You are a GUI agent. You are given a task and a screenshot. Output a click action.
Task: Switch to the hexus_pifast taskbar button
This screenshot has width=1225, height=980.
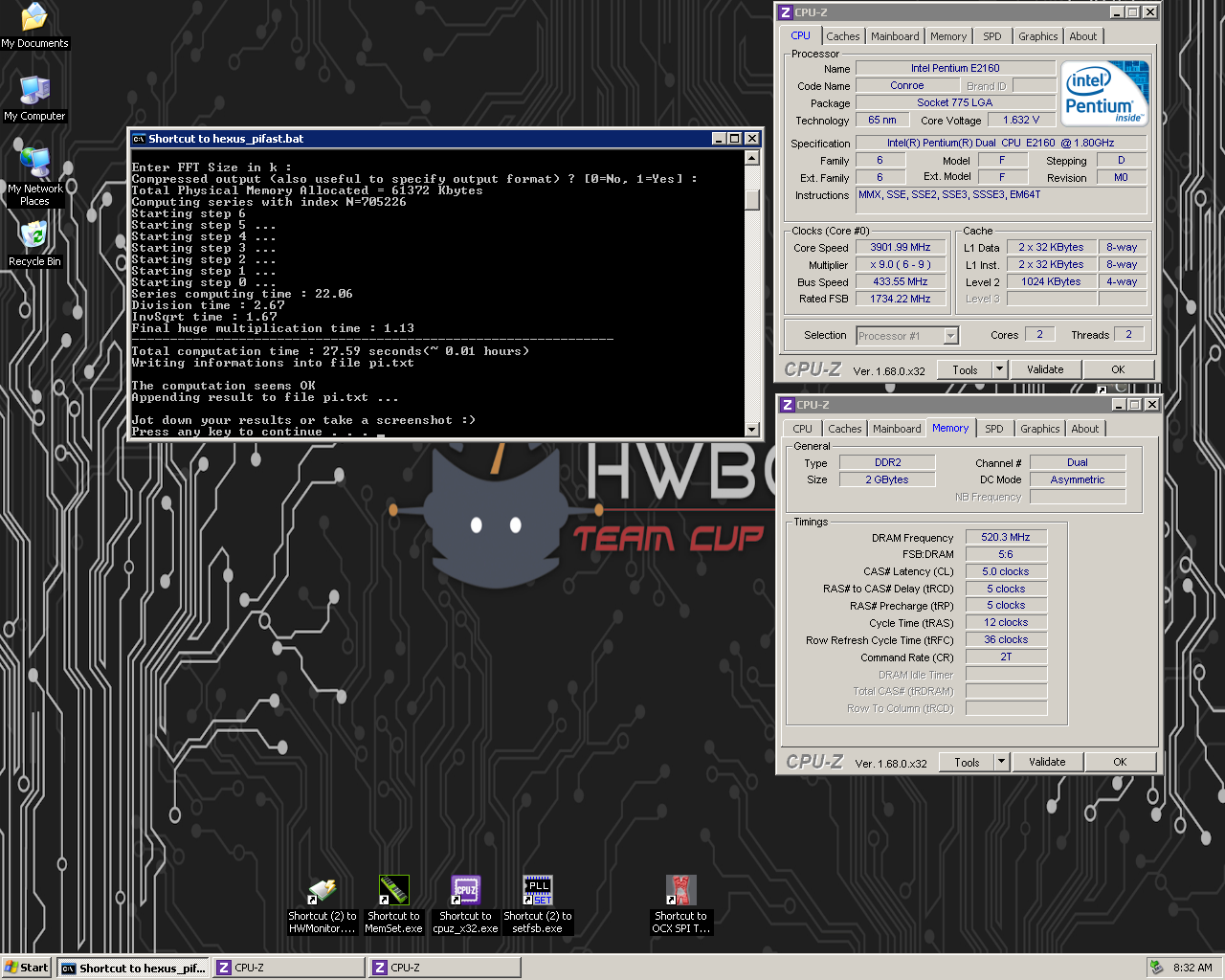133,968
